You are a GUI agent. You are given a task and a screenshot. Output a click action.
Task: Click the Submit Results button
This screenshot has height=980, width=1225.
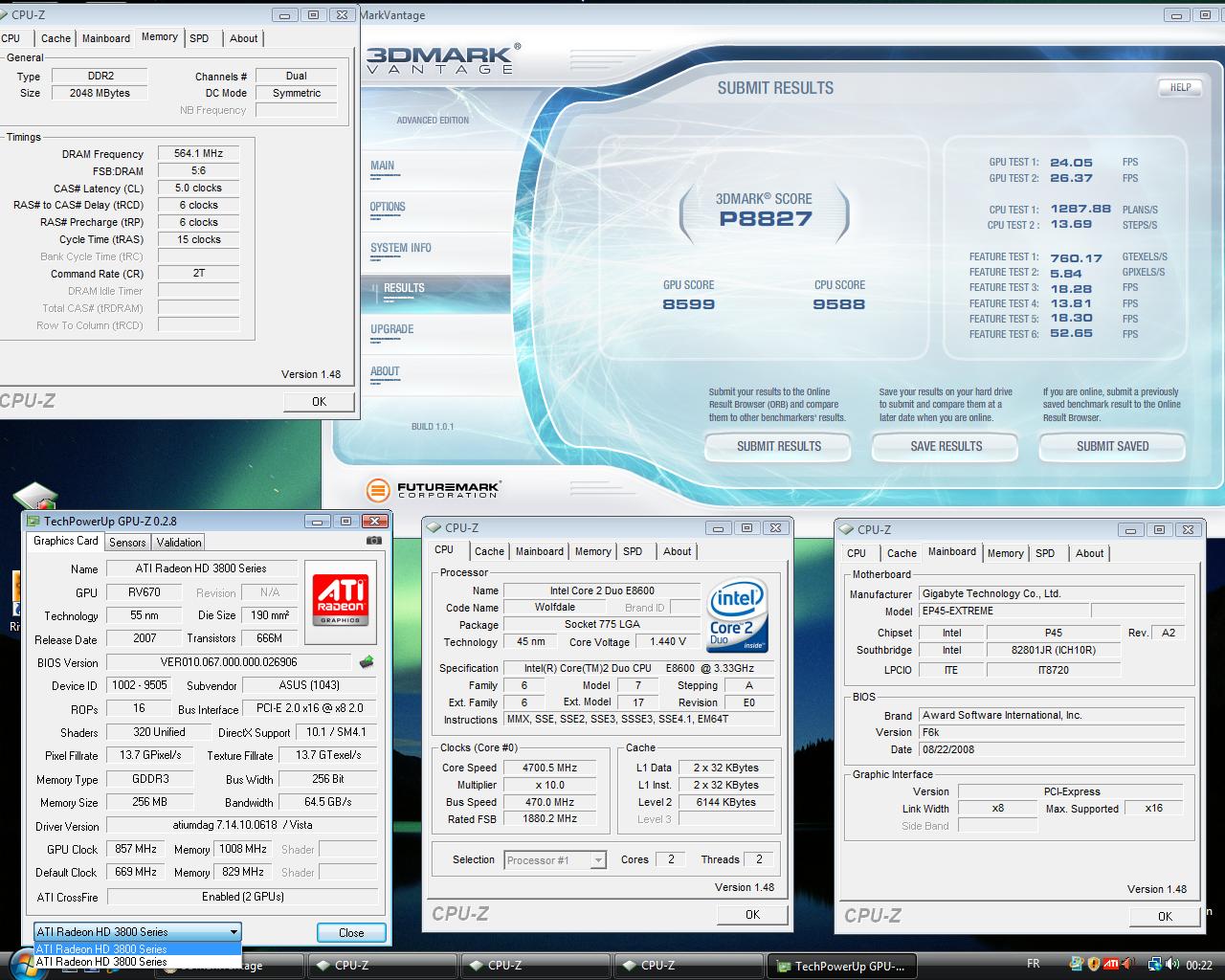pos(778,446)
